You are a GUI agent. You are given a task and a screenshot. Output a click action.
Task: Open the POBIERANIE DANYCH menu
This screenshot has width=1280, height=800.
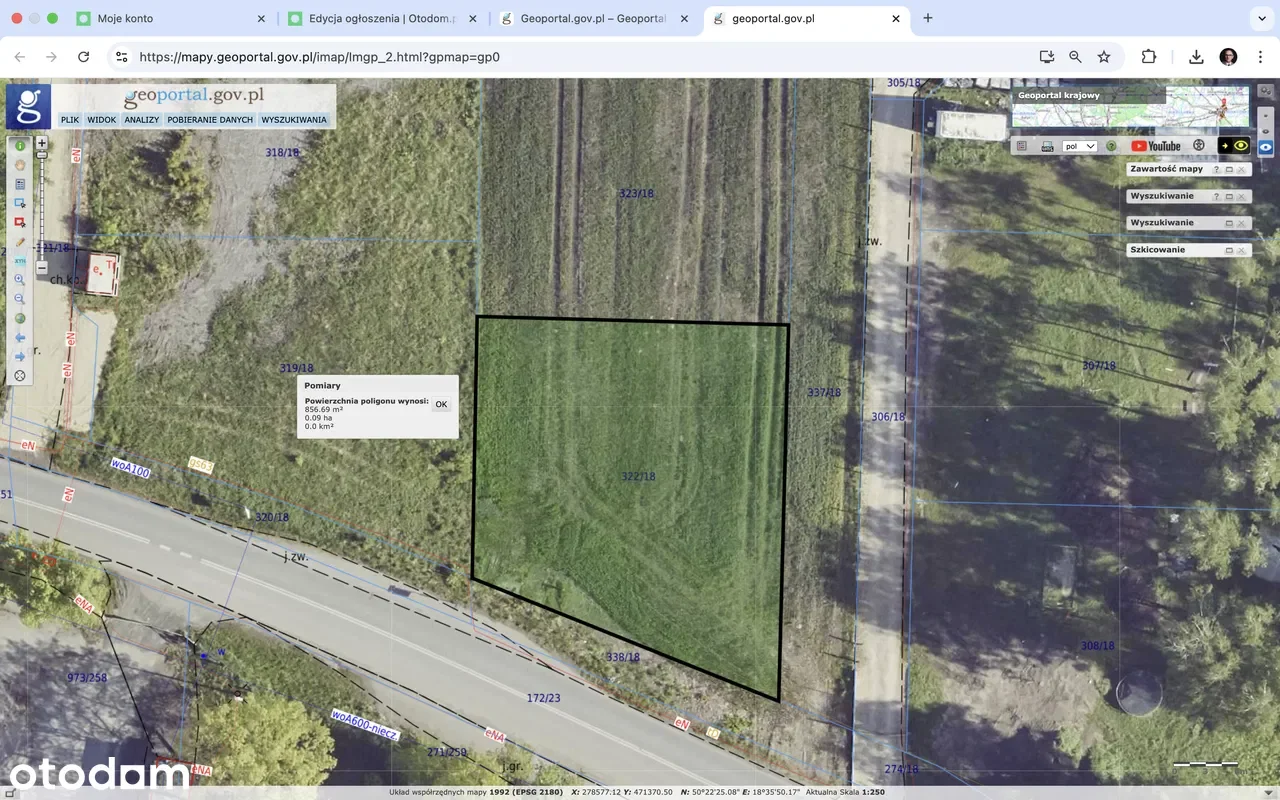(x=210, y=120)
